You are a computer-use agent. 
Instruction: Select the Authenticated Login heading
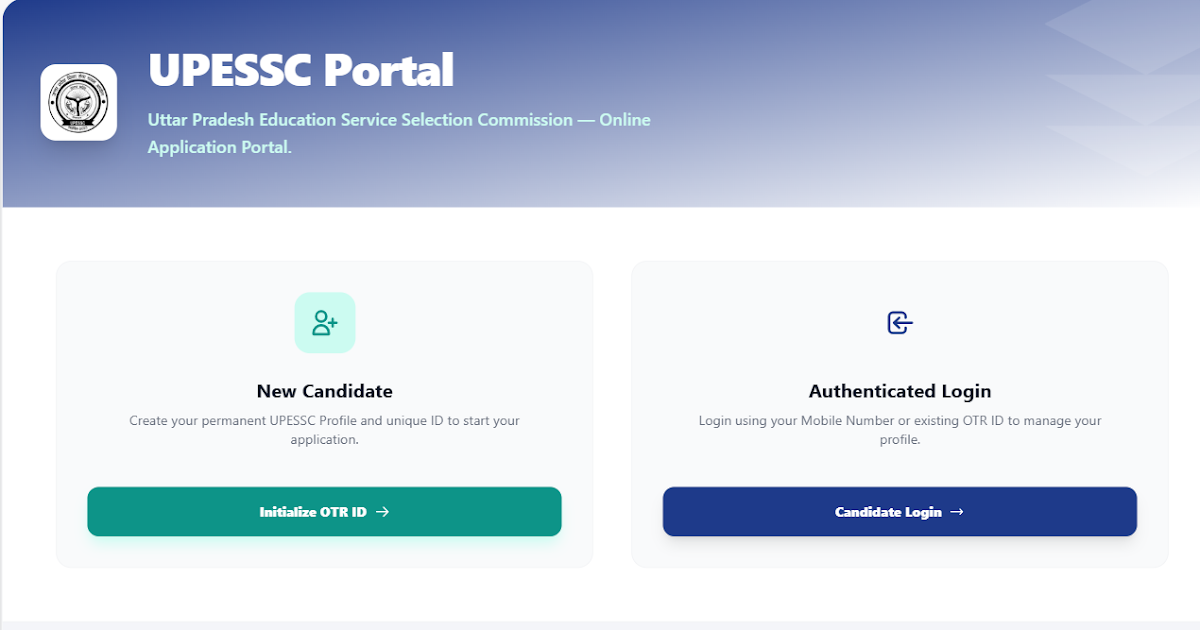tap(900, 391)
